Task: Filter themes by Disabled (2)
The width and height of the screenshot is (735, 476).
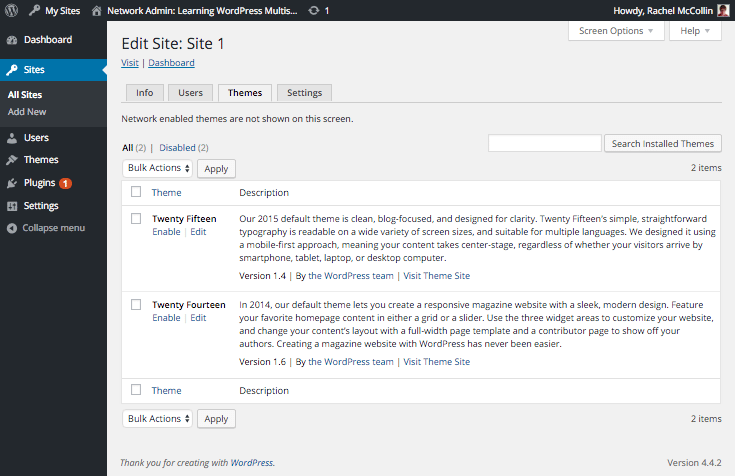Action: 184,148
